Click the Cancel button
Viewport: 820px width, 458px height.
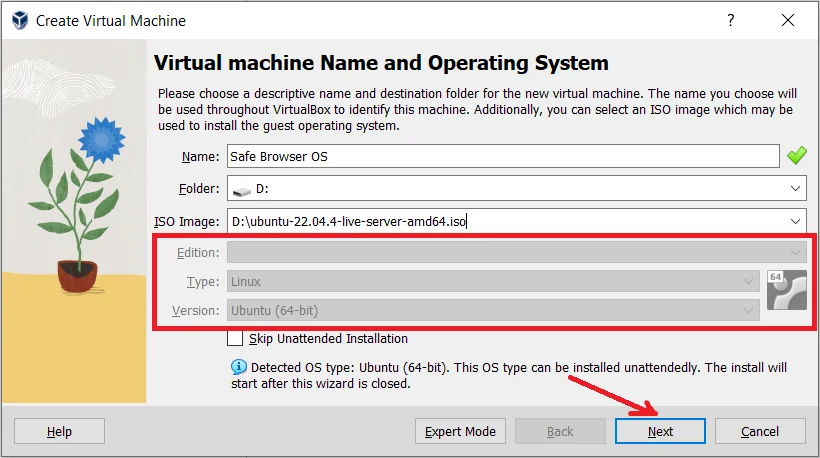coord(760,431)
